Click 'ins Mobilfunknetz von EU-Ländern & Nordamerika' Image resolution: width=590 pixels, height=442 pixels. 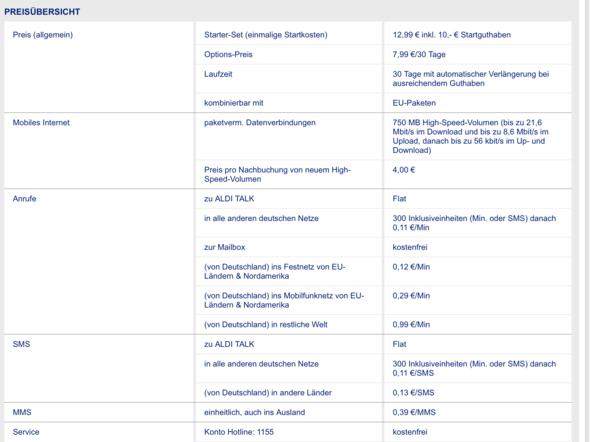coord(284,301)
